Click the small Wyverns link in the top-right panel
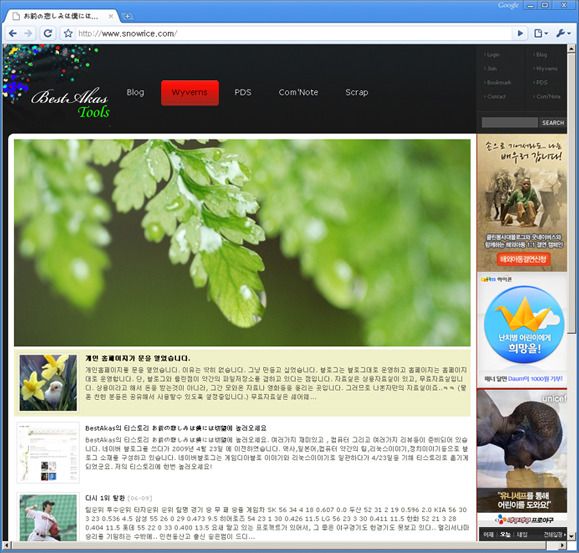Image resolution: width=579 pixels, height=553 pixels. point(546,69)
